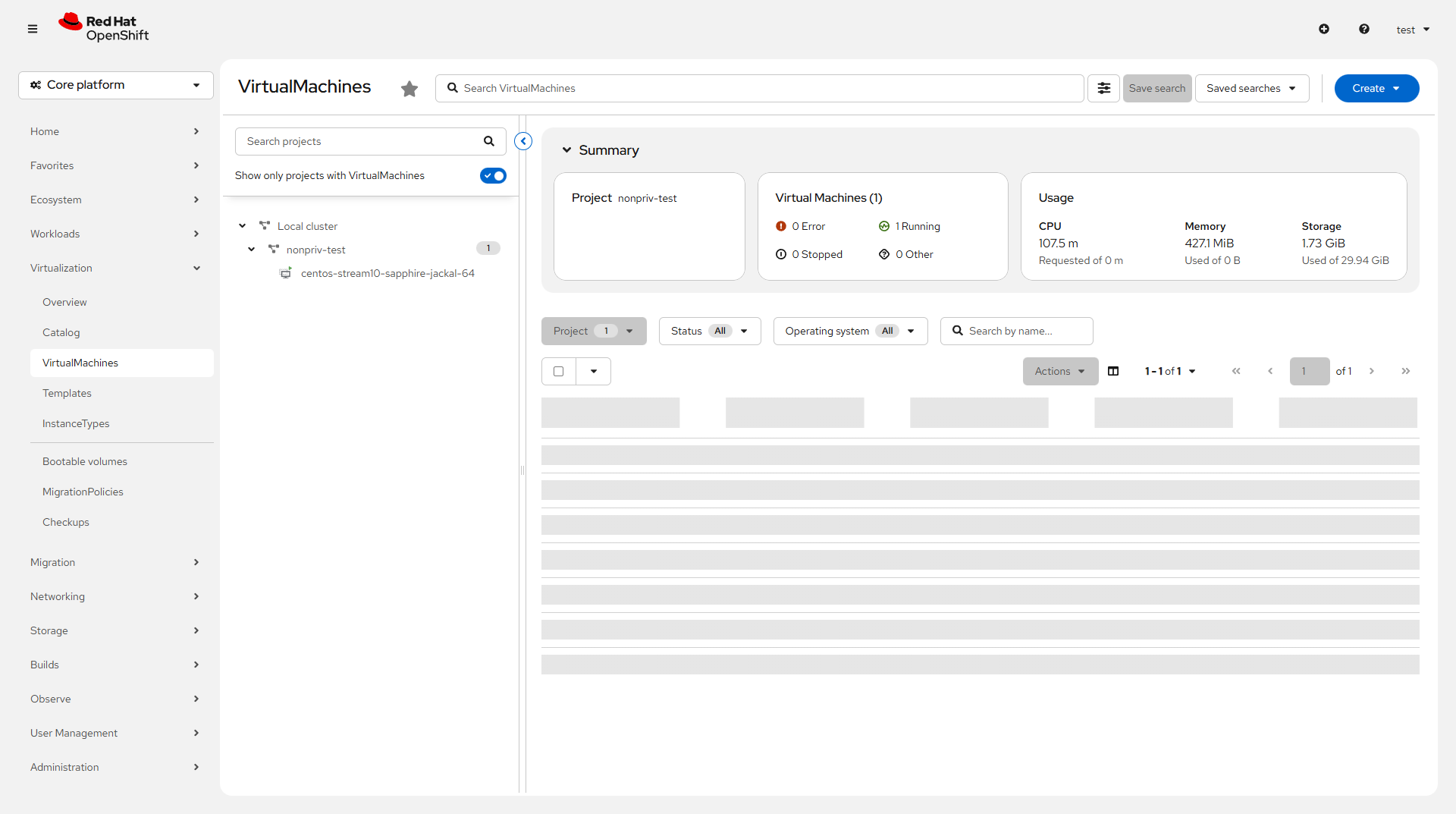Viewport: 1456px width, 814px height.
Task: Click the favorite star icon
Action: tap(409, 89)
